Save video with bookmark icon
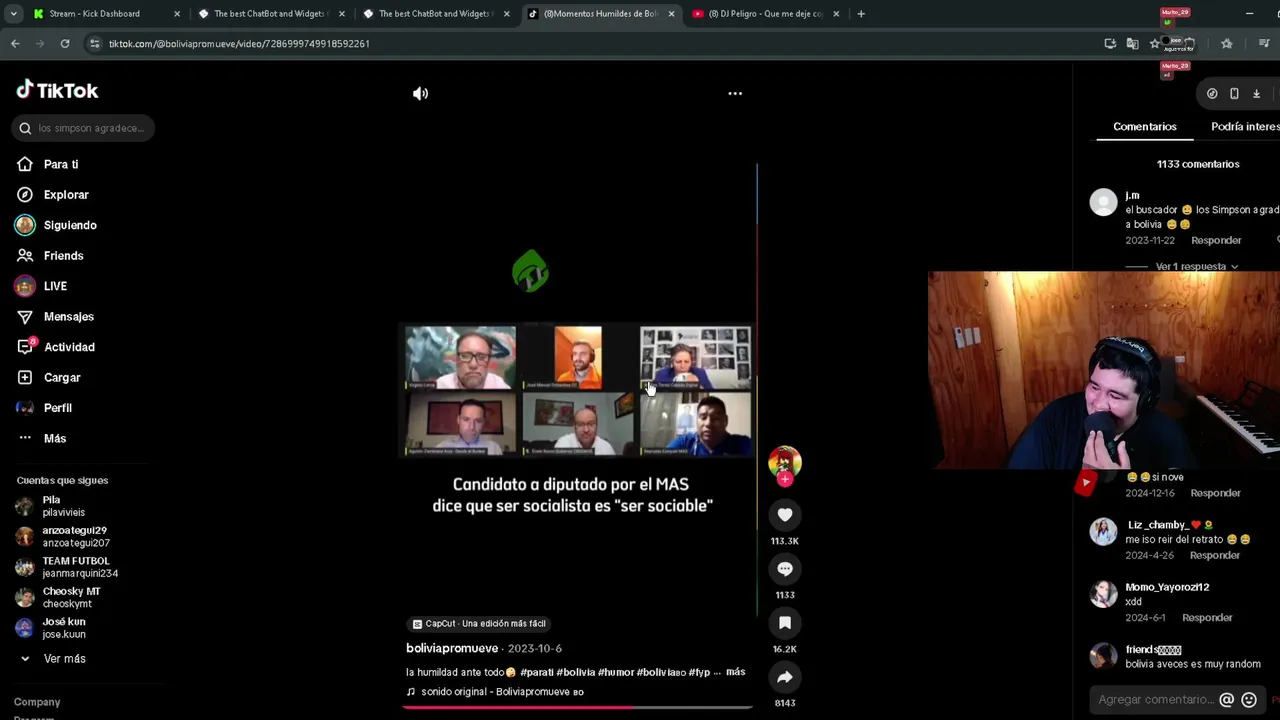 (x=785, y=623)
